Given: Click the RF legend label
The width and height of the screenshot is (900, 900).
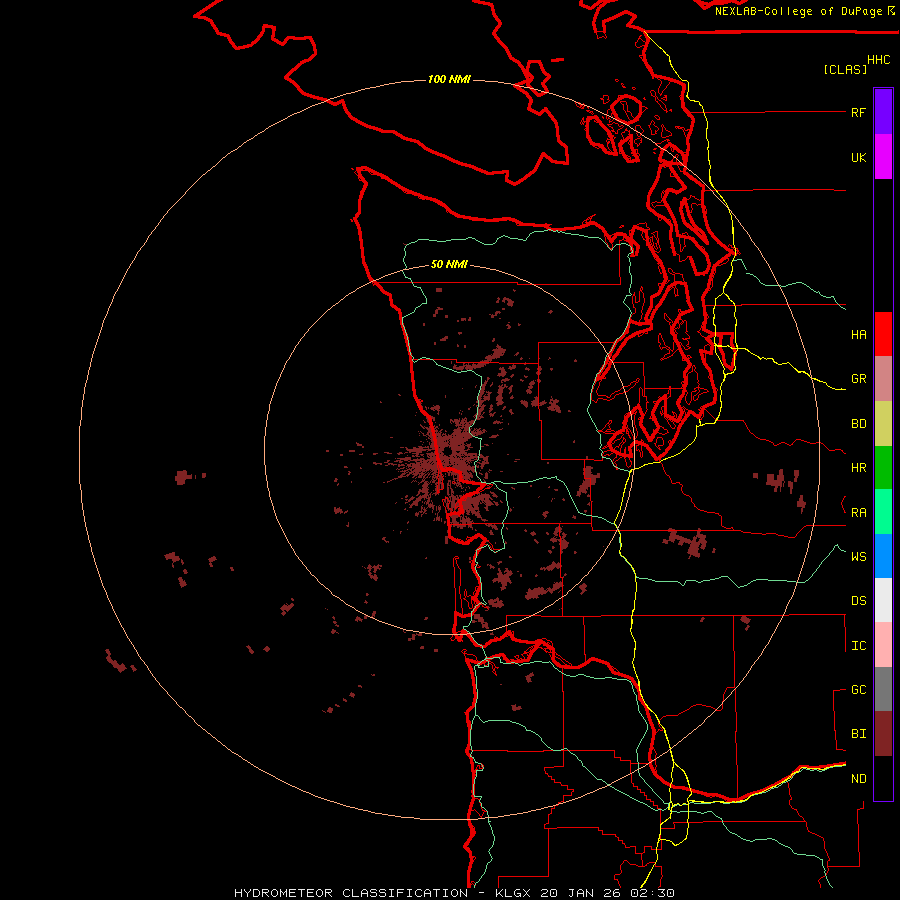Looking at the screenshot, I should coord(858,112).
